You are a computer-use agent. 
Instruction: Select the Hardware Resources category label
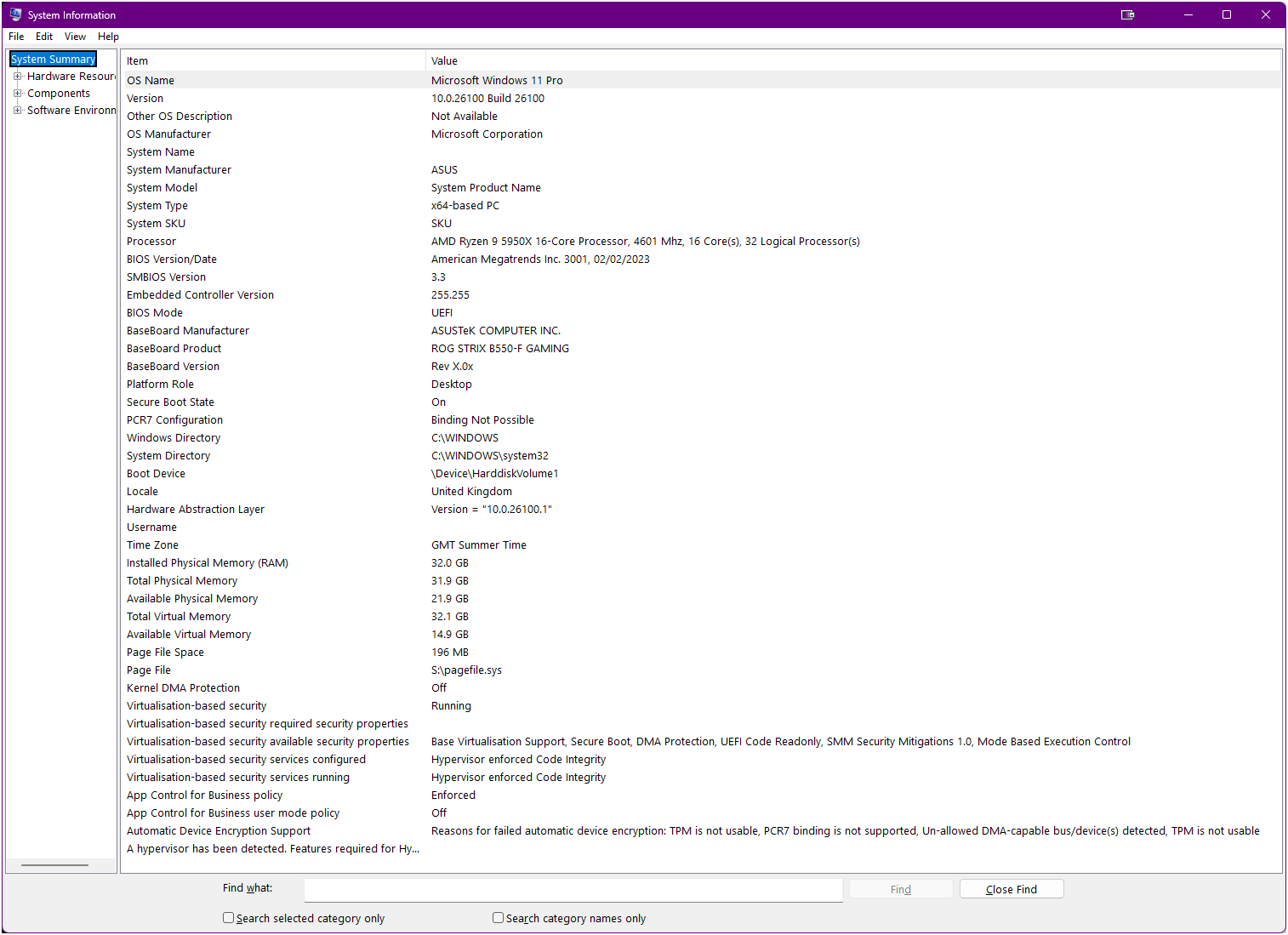pyautogui.click(x=71, y=77)
